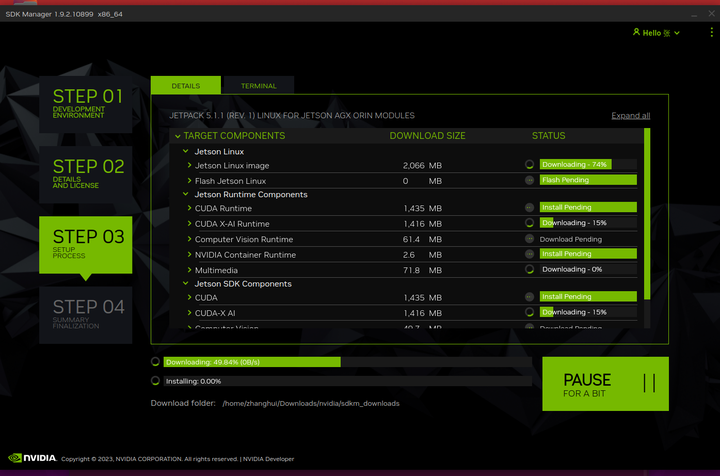This screenshot has height=476, width=720.
Task: Switch to the Terminal tab
Action: [x=259, y=85]
